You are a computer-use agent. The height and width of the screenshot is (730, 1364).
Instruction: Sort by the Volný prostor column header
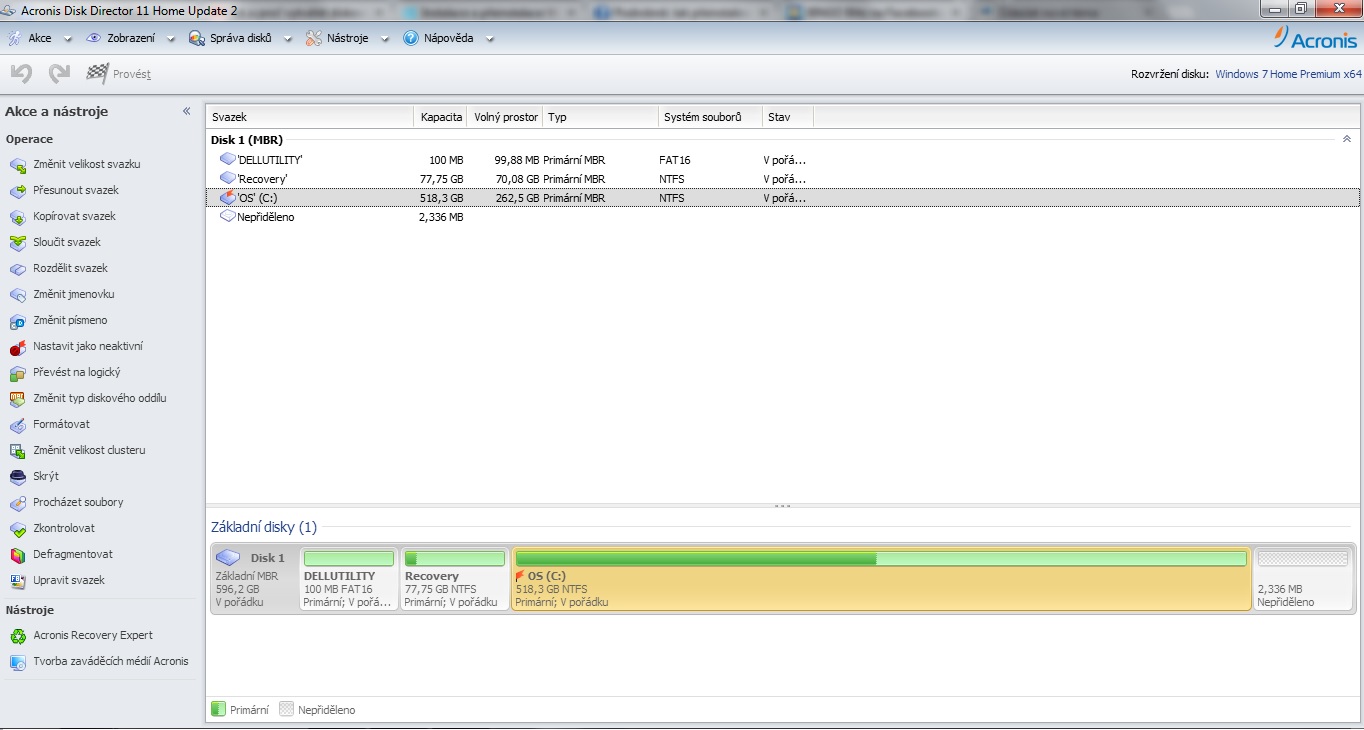(505, 117)
